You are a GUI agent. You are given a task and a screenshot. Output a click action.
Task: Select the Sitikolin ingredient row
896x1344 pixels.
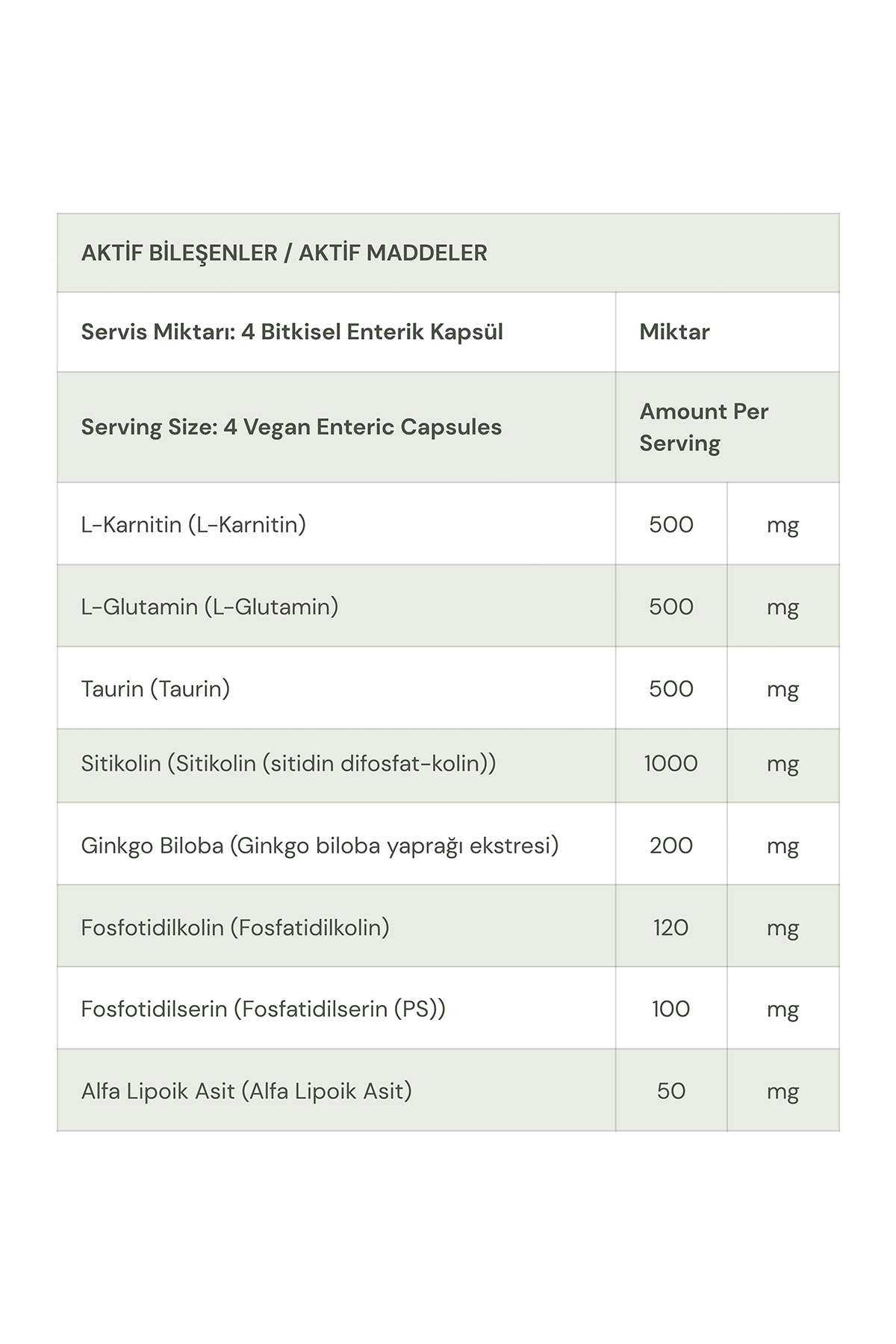(288, 764)
